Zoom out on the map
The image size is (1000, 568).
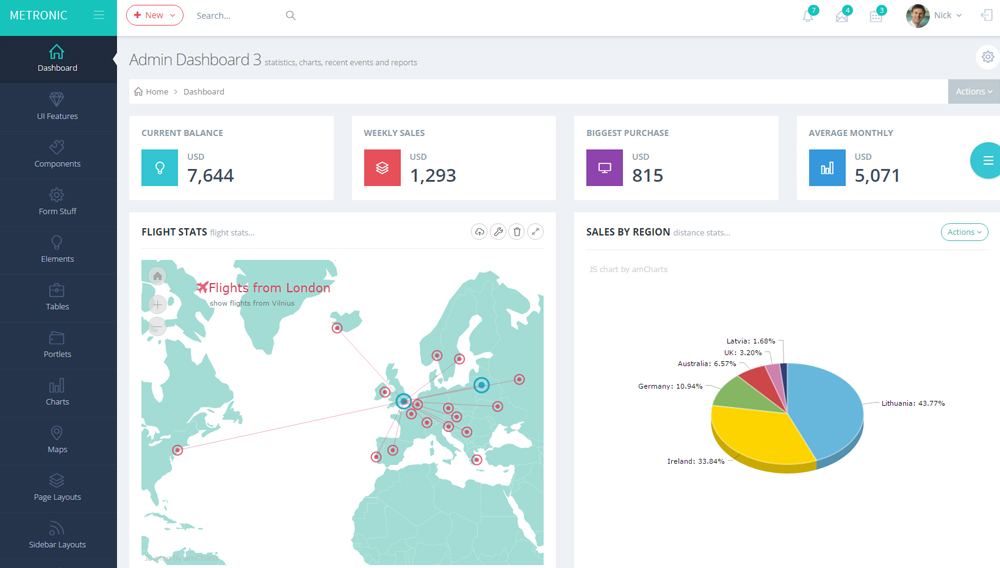pyautogui.click(x=157, y=326)
